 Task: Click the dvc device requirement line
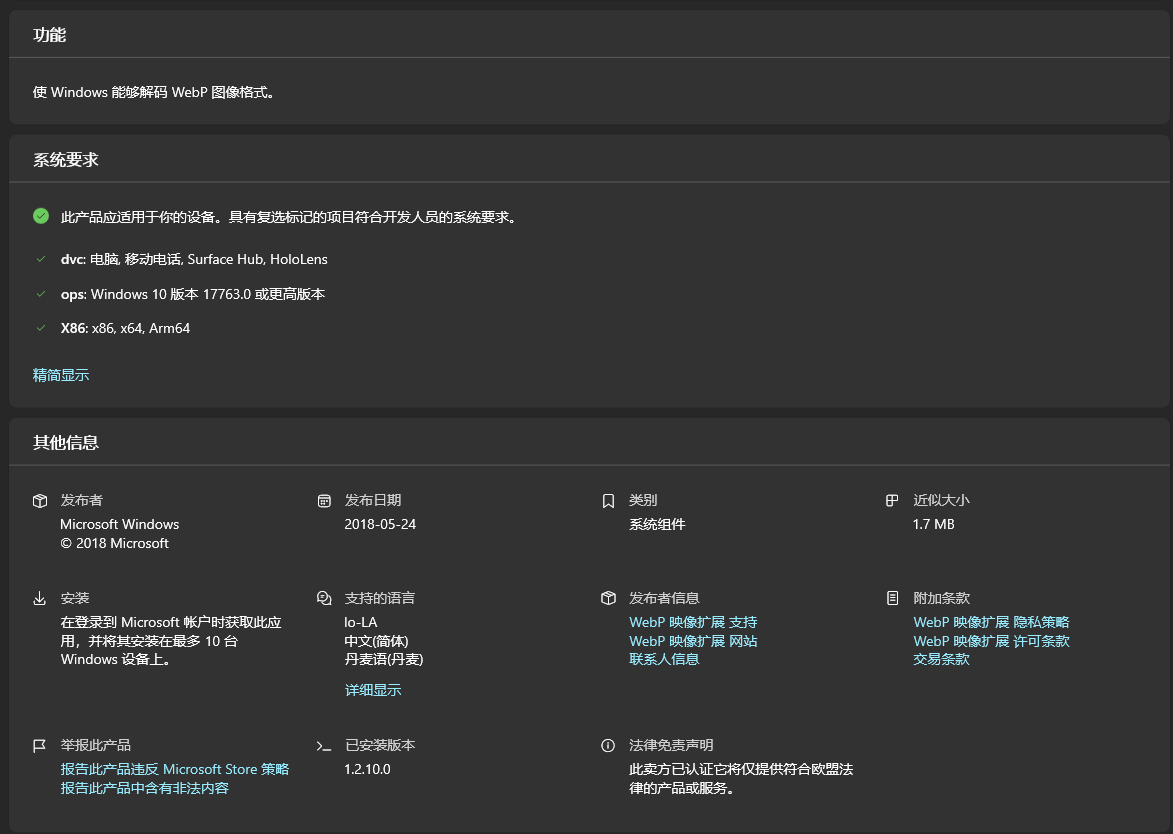pyautogui.click(x=195, y=259)
